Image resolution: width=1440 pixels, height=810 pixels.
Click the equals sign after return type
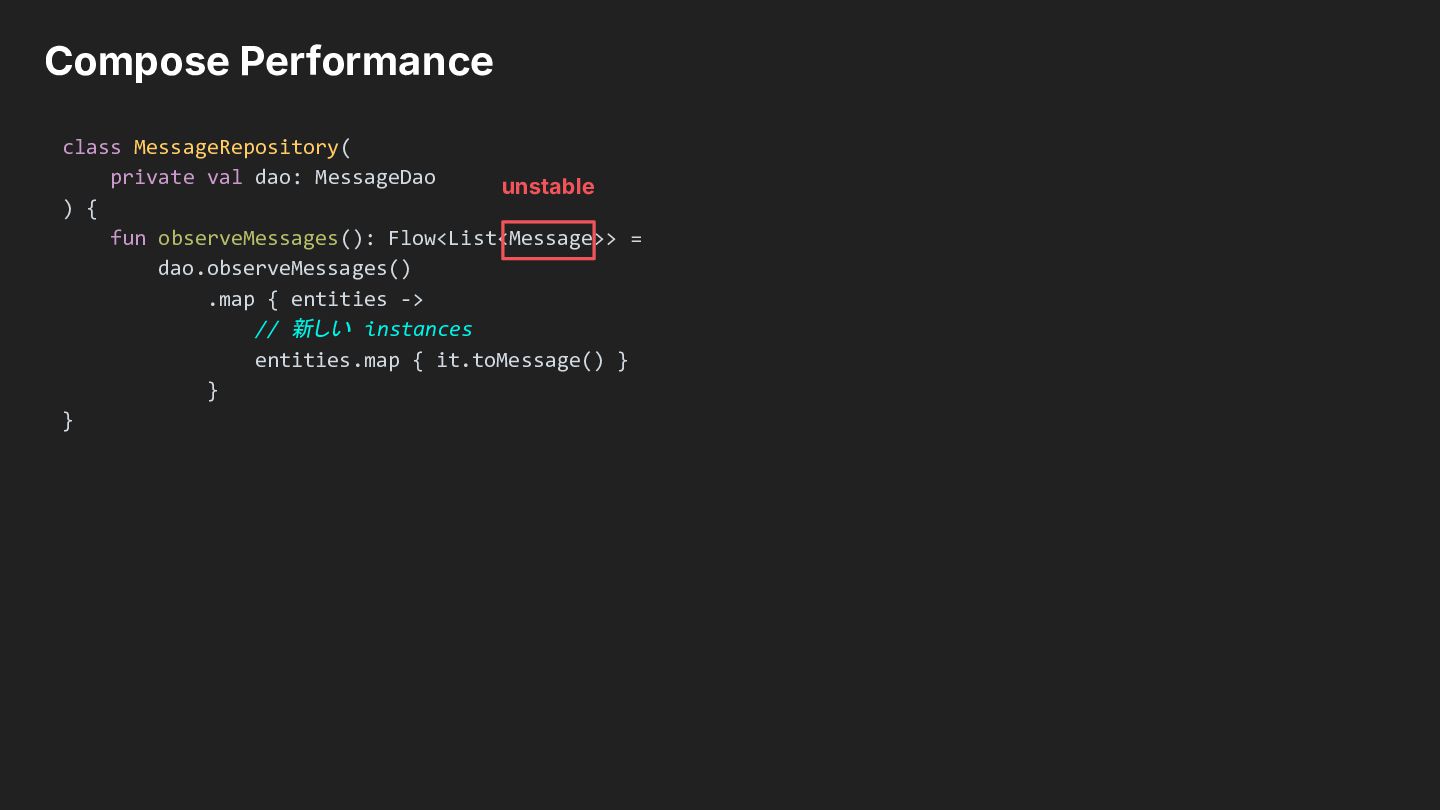click(x=636, y=239)
